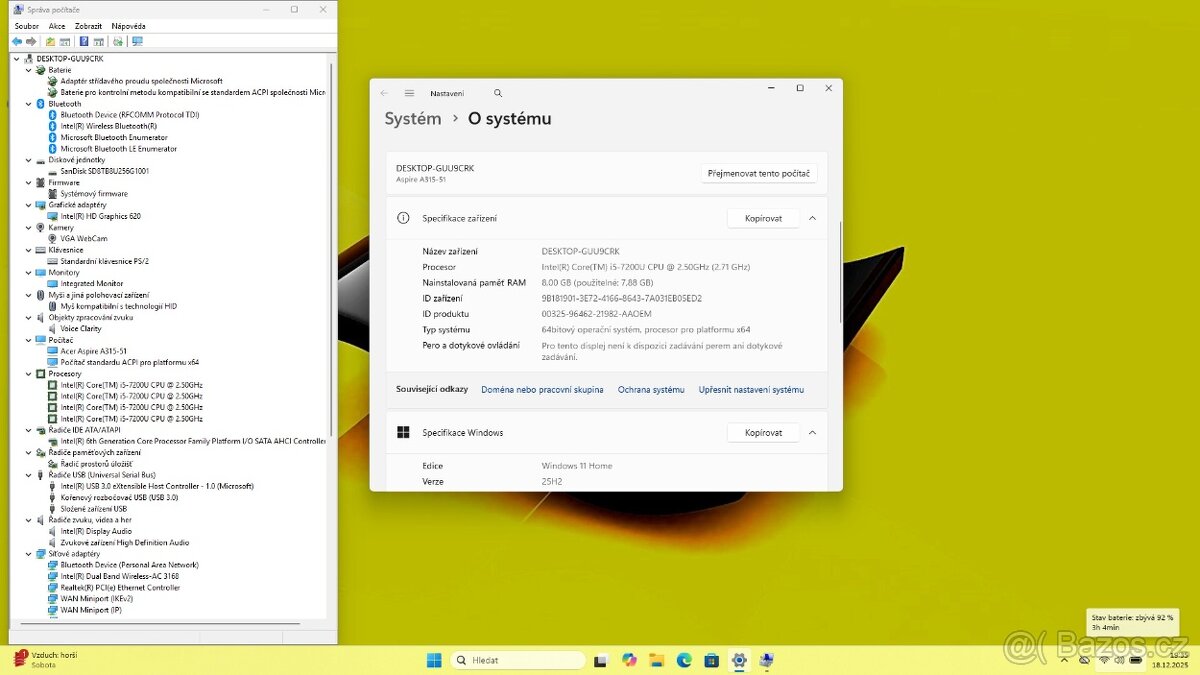Open Microsoft Edge from the taskbar
This screenshot has width=1200, height=675.
pos(684,660)
